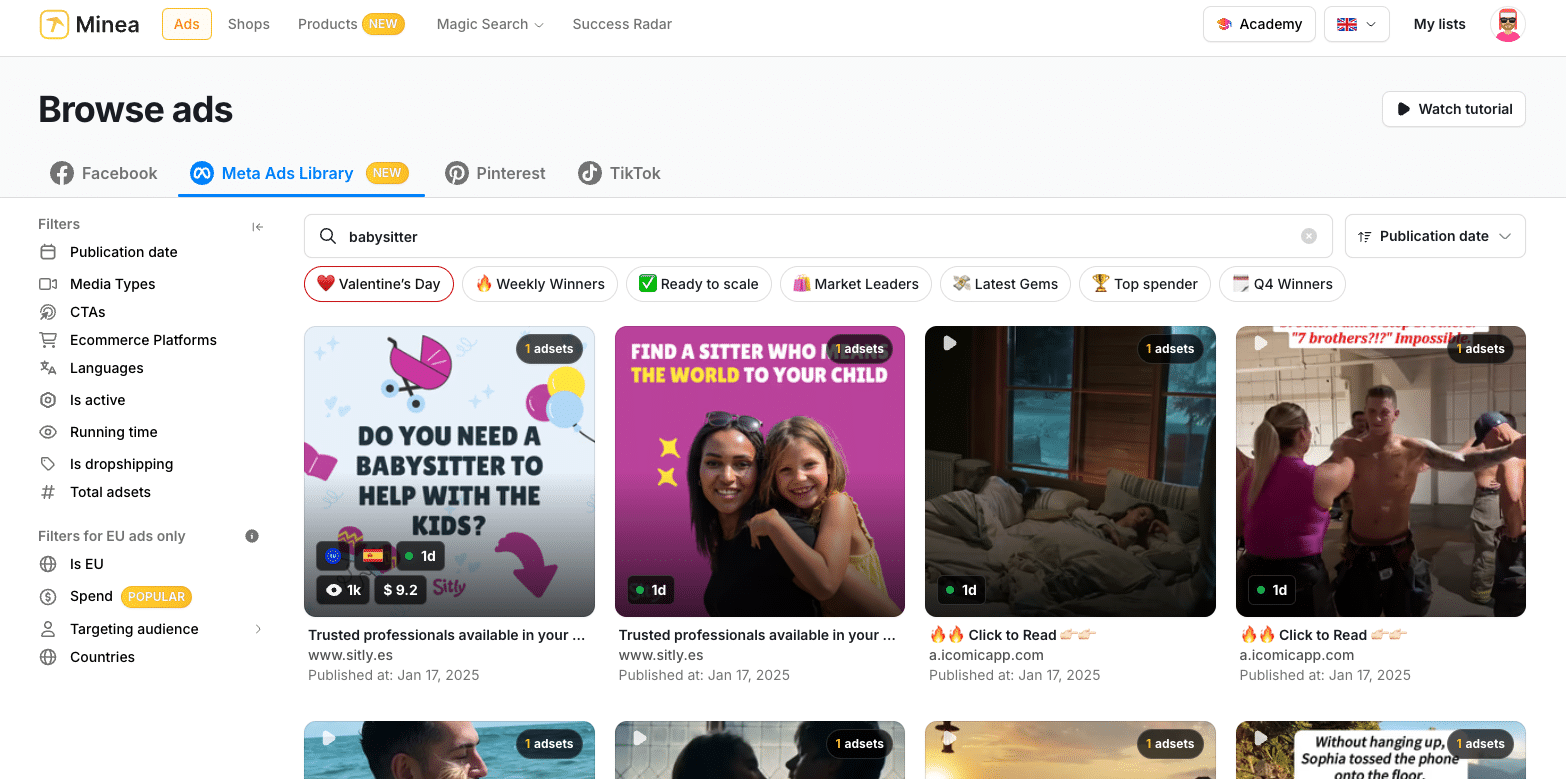Clear the babysitter search text
Screen dimensions: 1566x779
[1308, 237]
